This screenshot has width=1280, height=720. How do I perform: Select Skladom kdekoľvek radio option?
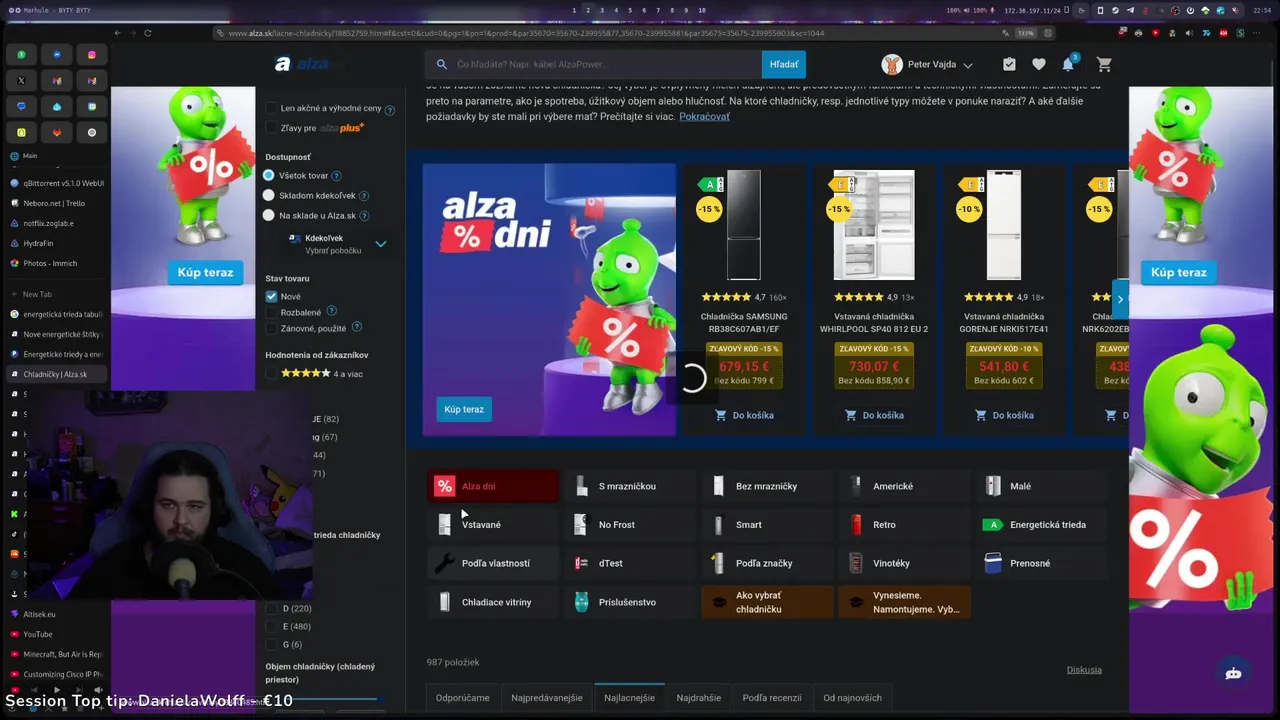pos(268,195)
